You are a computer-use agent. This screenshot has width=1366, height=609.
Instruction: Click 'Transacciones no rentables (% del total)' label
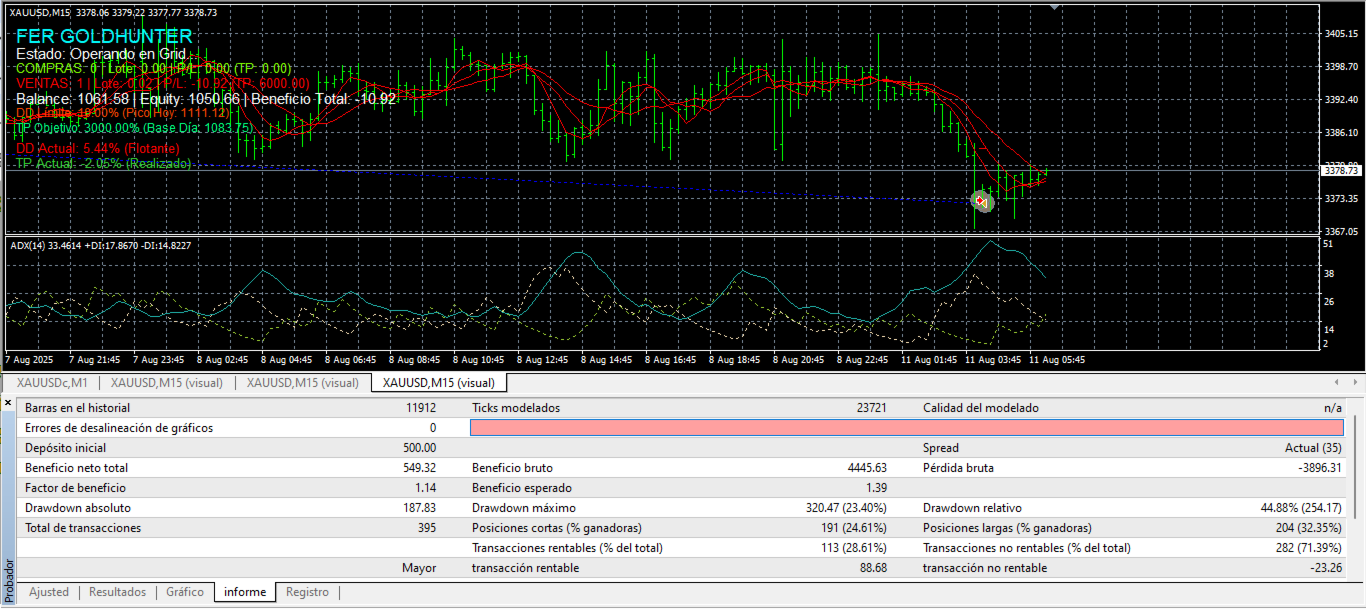tap(1027, 548)
